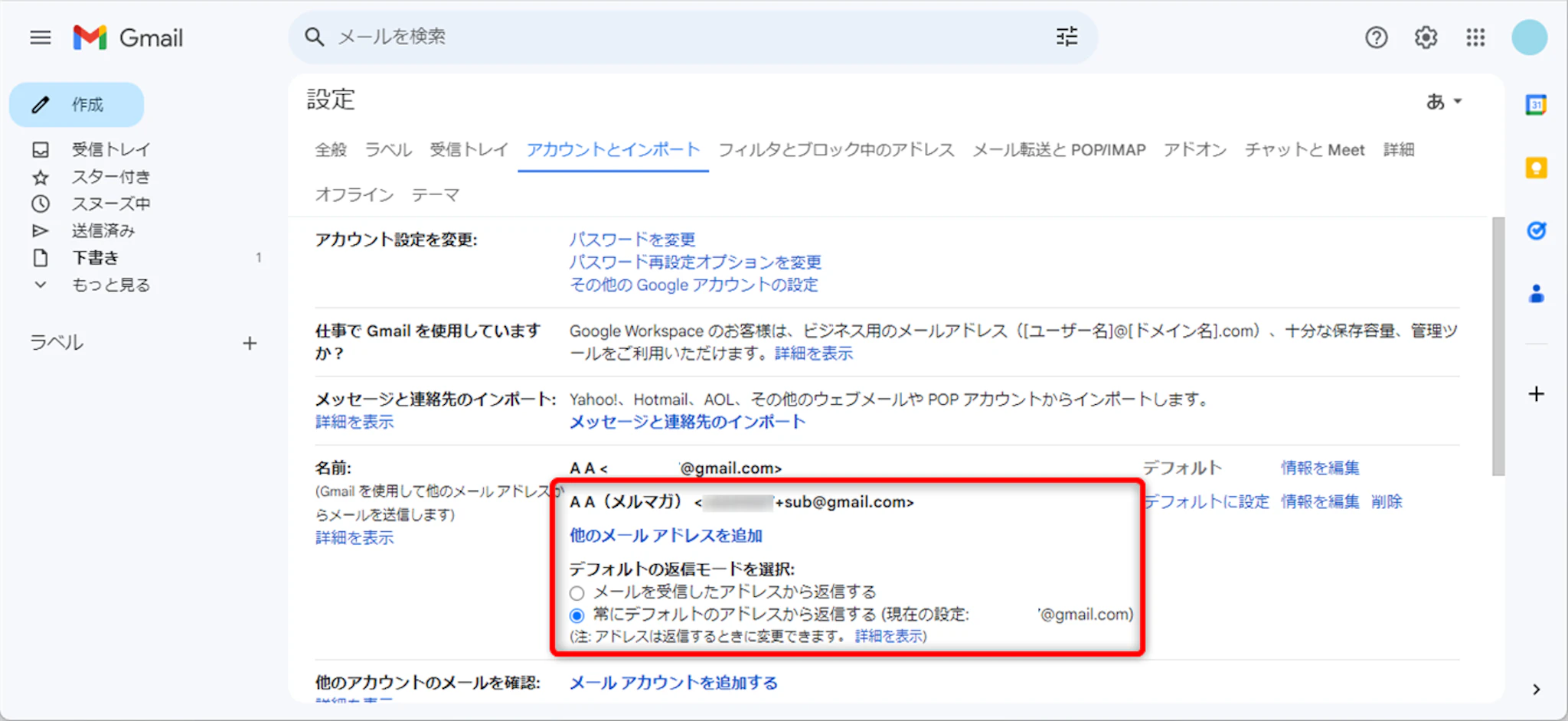Switch to メール転送と POP/IMAP tab
Image resolution: width=1568 pixels, height=721 pixels.
point(1059,150)
